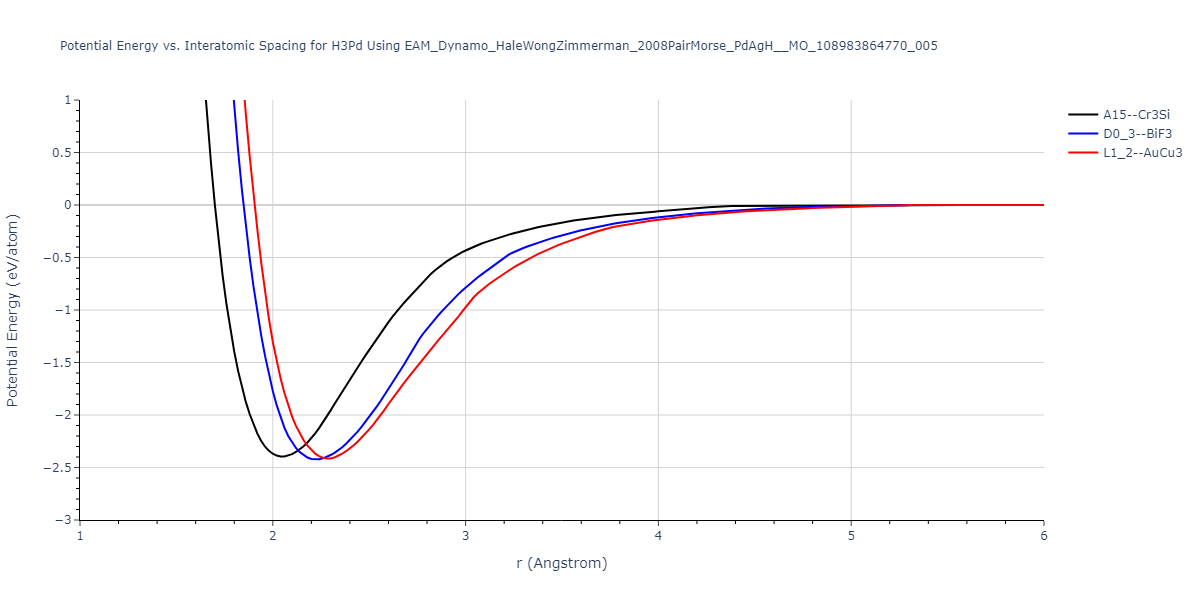Screen dimensions: 1200x600
Task: Click the blue D0_3--BiF3 legend line swatch
Action: [x=1083, y=134]
